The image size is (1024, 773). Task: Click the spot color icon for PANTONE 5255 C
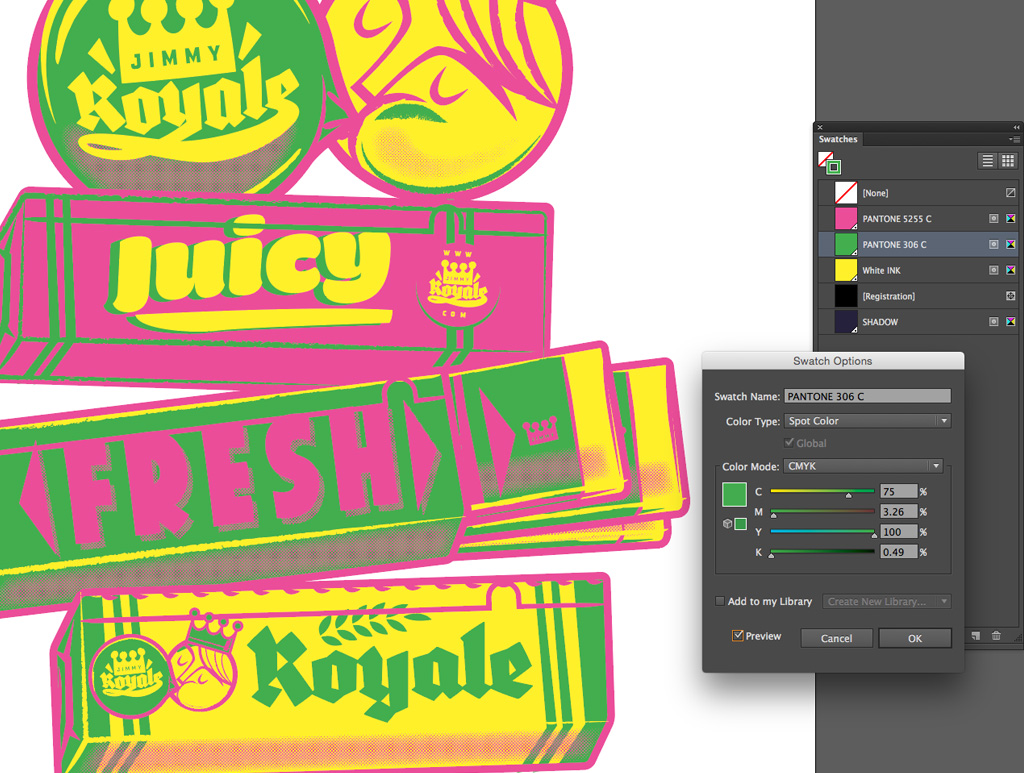993,218
